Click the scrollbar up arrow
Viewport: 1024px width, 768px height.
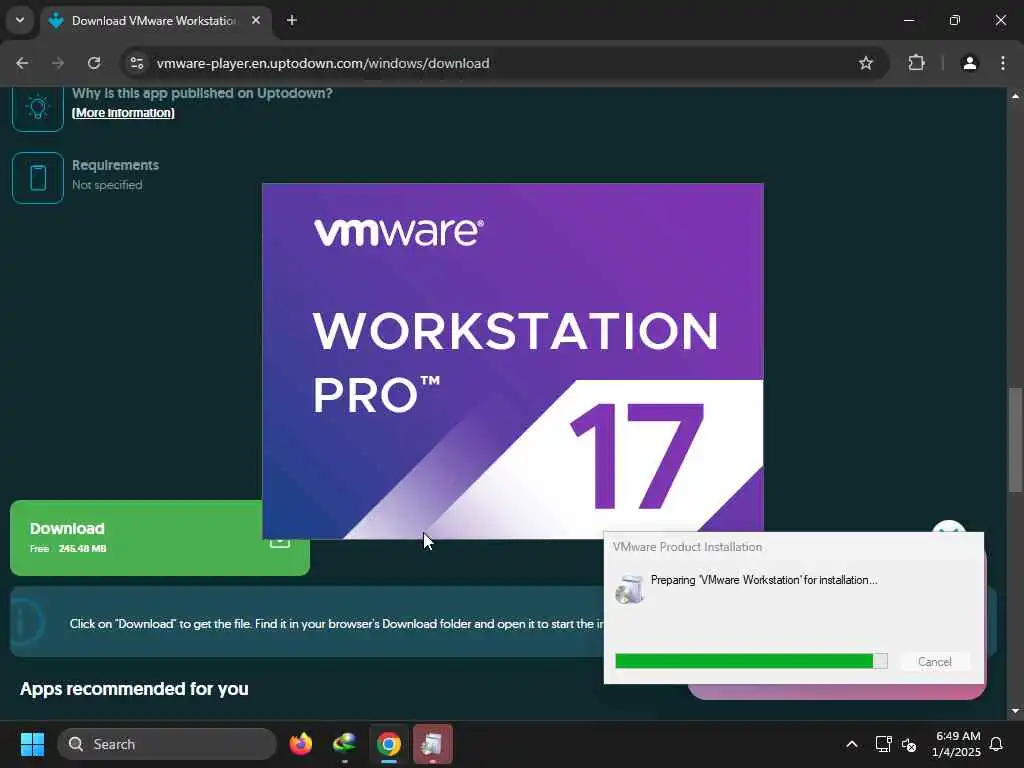click(1015, 96)
